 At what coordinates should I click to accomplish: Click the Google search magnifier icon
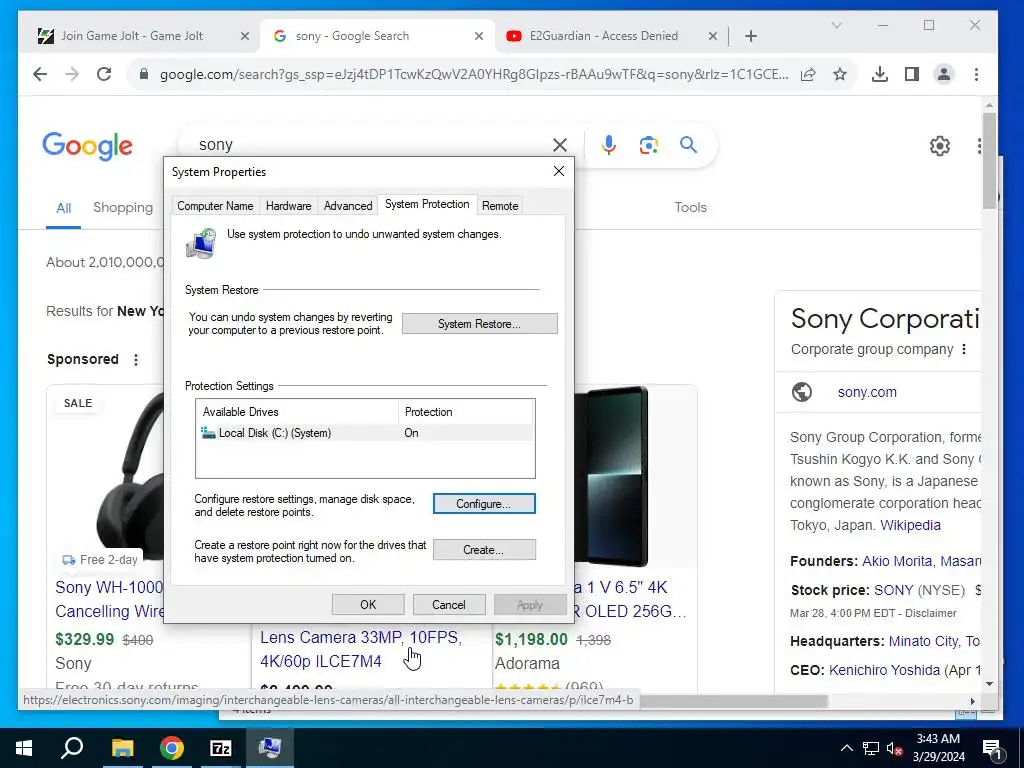(x=688, y=144)
